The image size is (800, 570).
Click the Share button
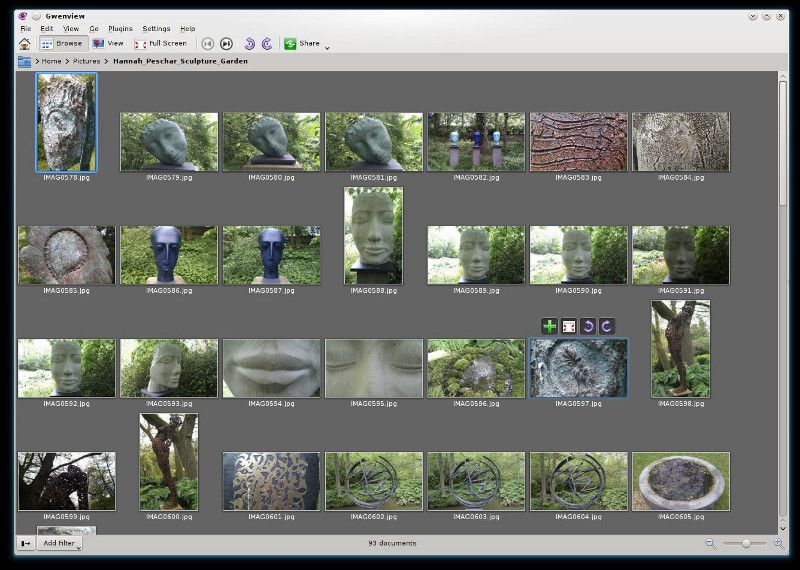pos(302,44)
